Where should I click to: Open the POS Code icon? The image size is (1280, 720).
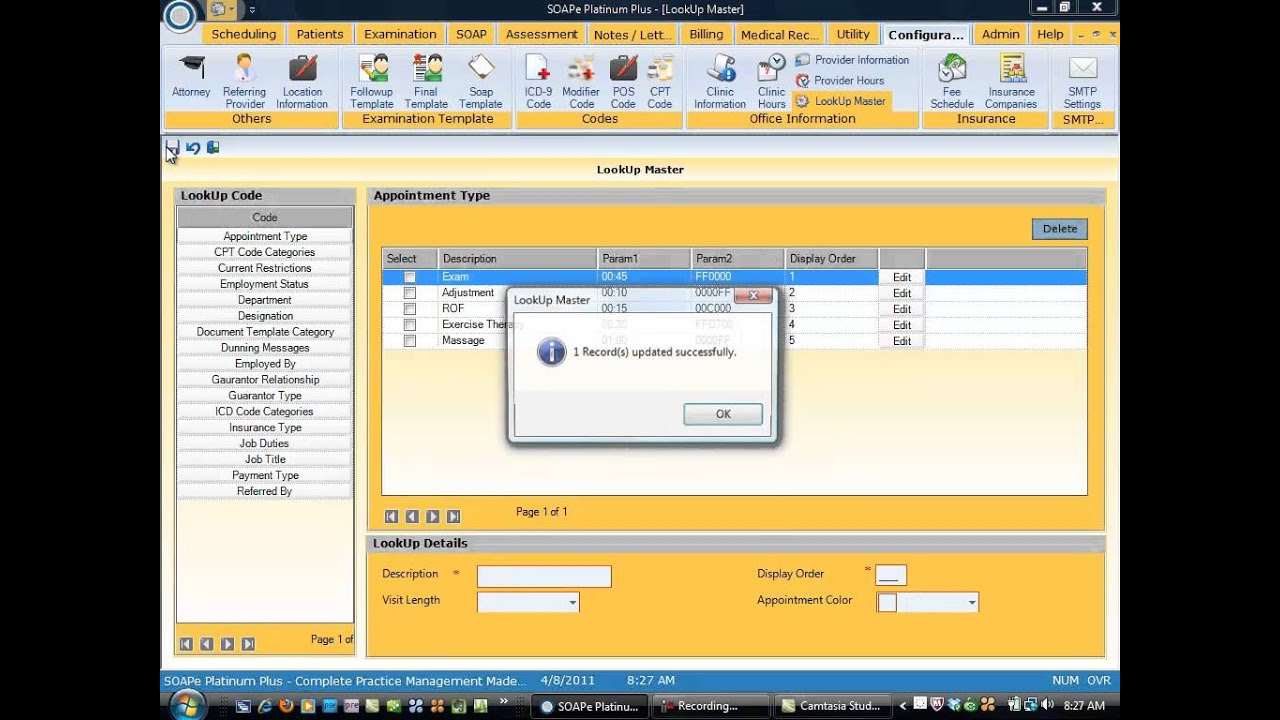tap(623, 82)
